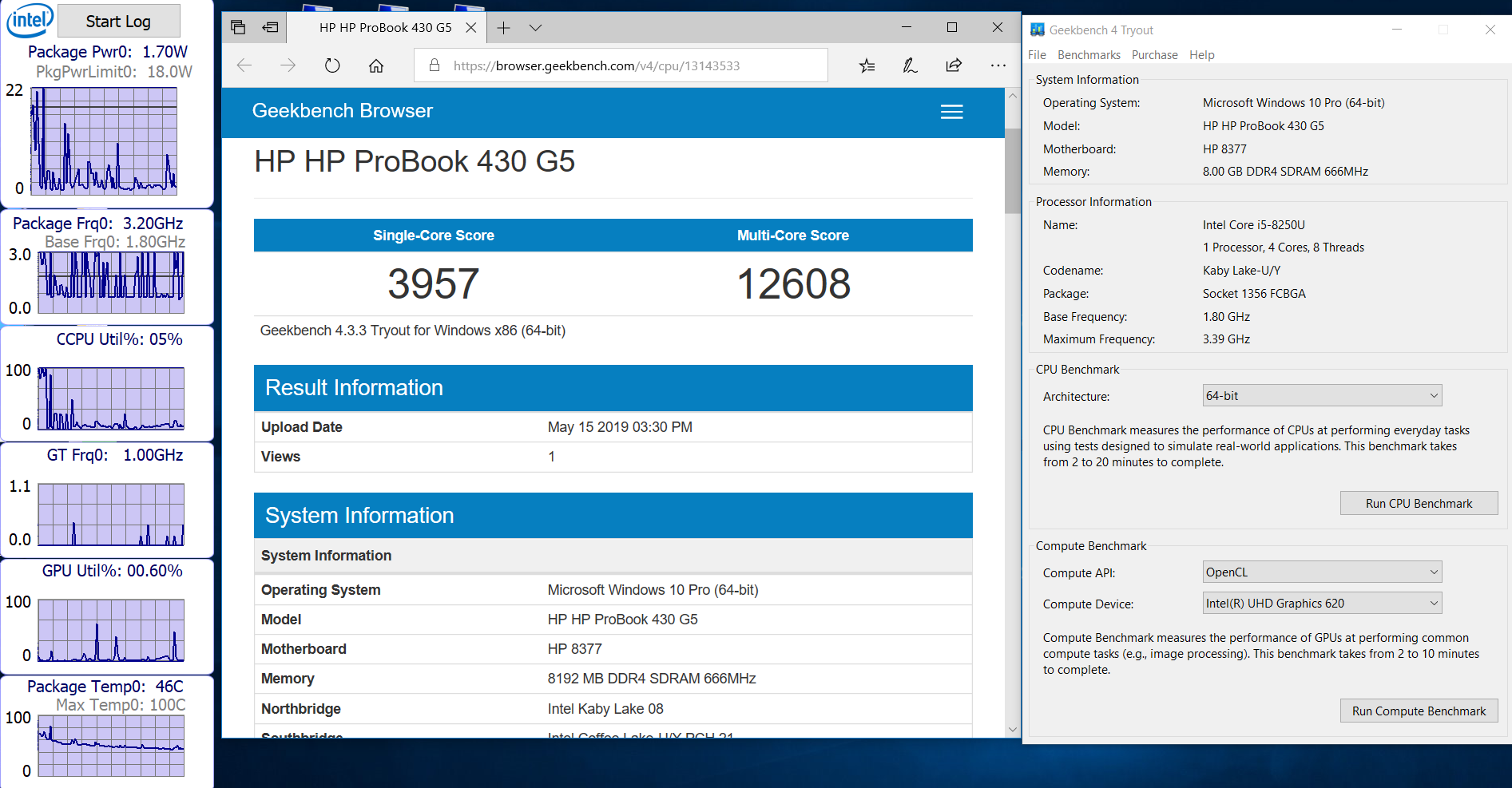Click the Geekbench 4.3.3 Tryout version text
Viewport: 1512px width, 788px height.
[x=412, y=331]
